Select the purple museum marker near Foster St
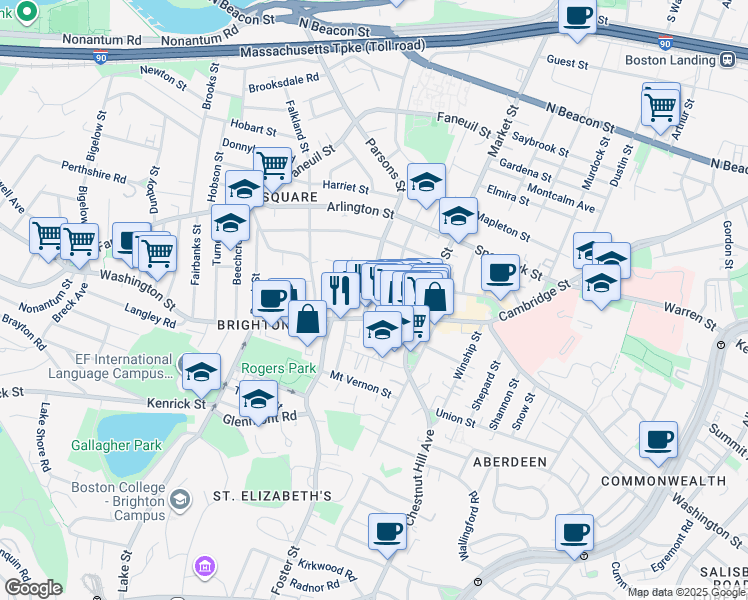The height and width of the screenshot is (600, 748). coord(205,567)
